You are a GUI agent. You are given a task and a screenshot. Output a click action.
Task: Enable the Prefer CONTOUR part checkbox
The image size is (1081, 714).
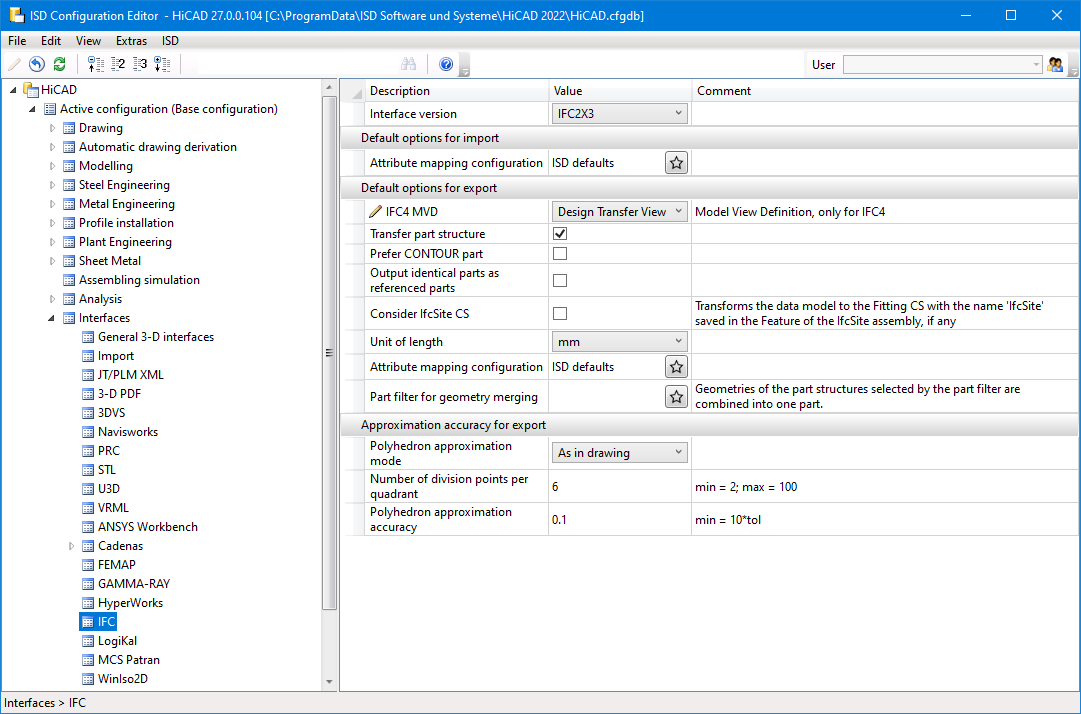[560, 254]
